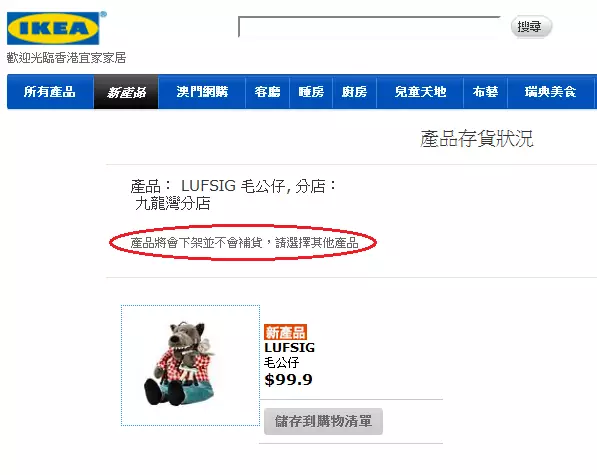
Task: Click the 儲存到購物清單 button
Action: click(x=323, y=421)
